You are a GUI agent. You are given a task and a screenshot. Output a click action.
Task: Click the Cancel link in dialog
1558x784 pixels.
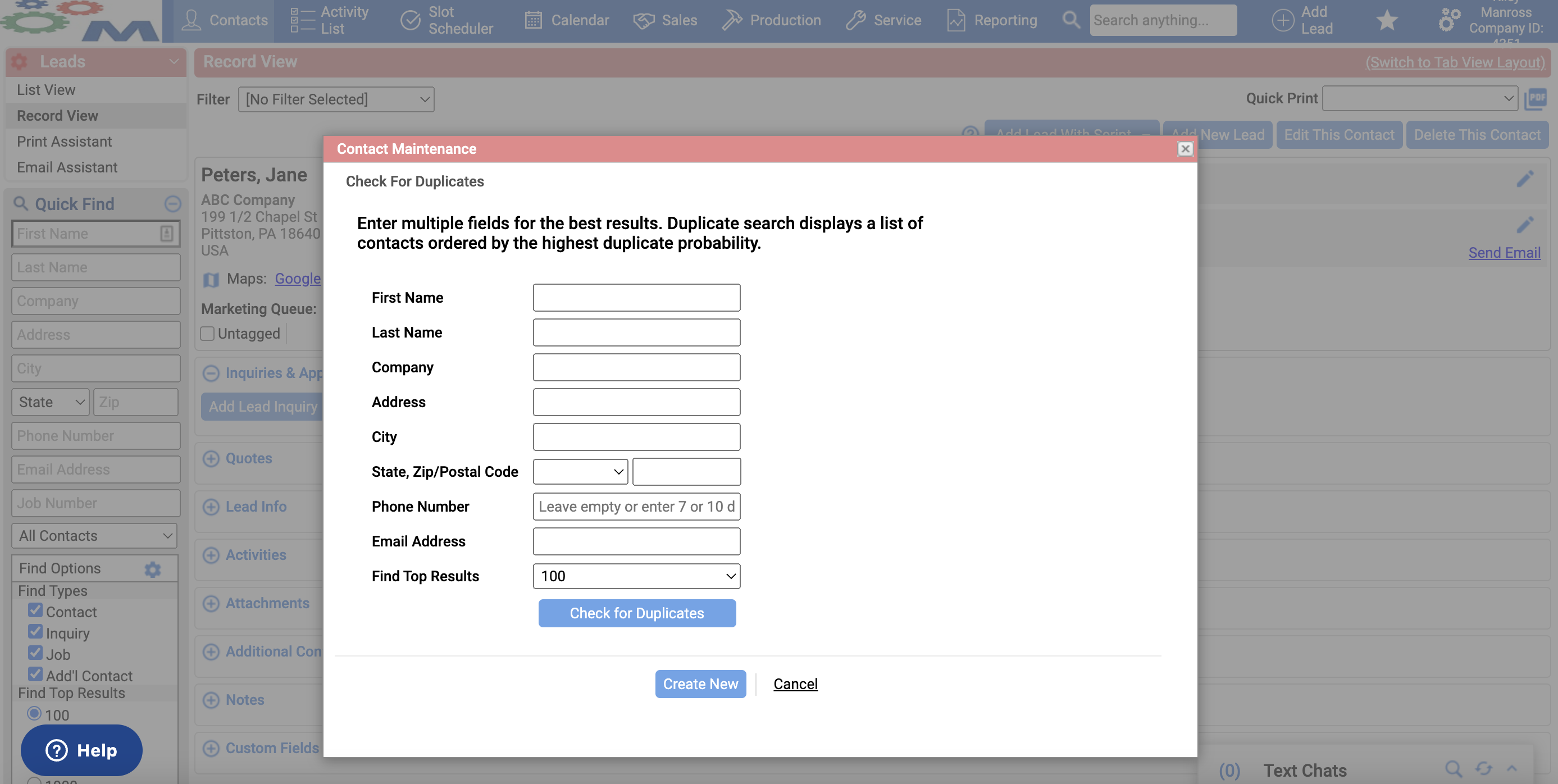click(795, 683)
